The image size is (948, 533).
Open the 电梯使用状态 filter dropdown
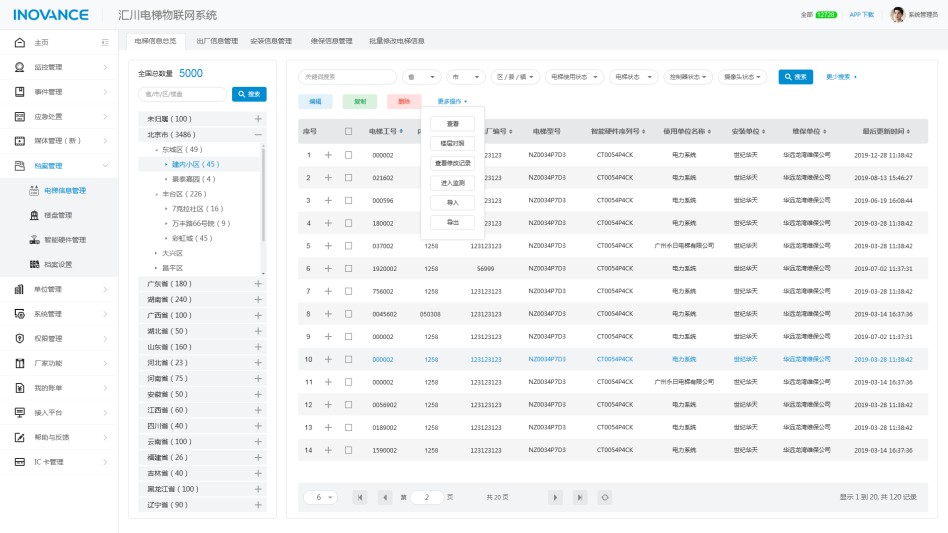(575, 77)
